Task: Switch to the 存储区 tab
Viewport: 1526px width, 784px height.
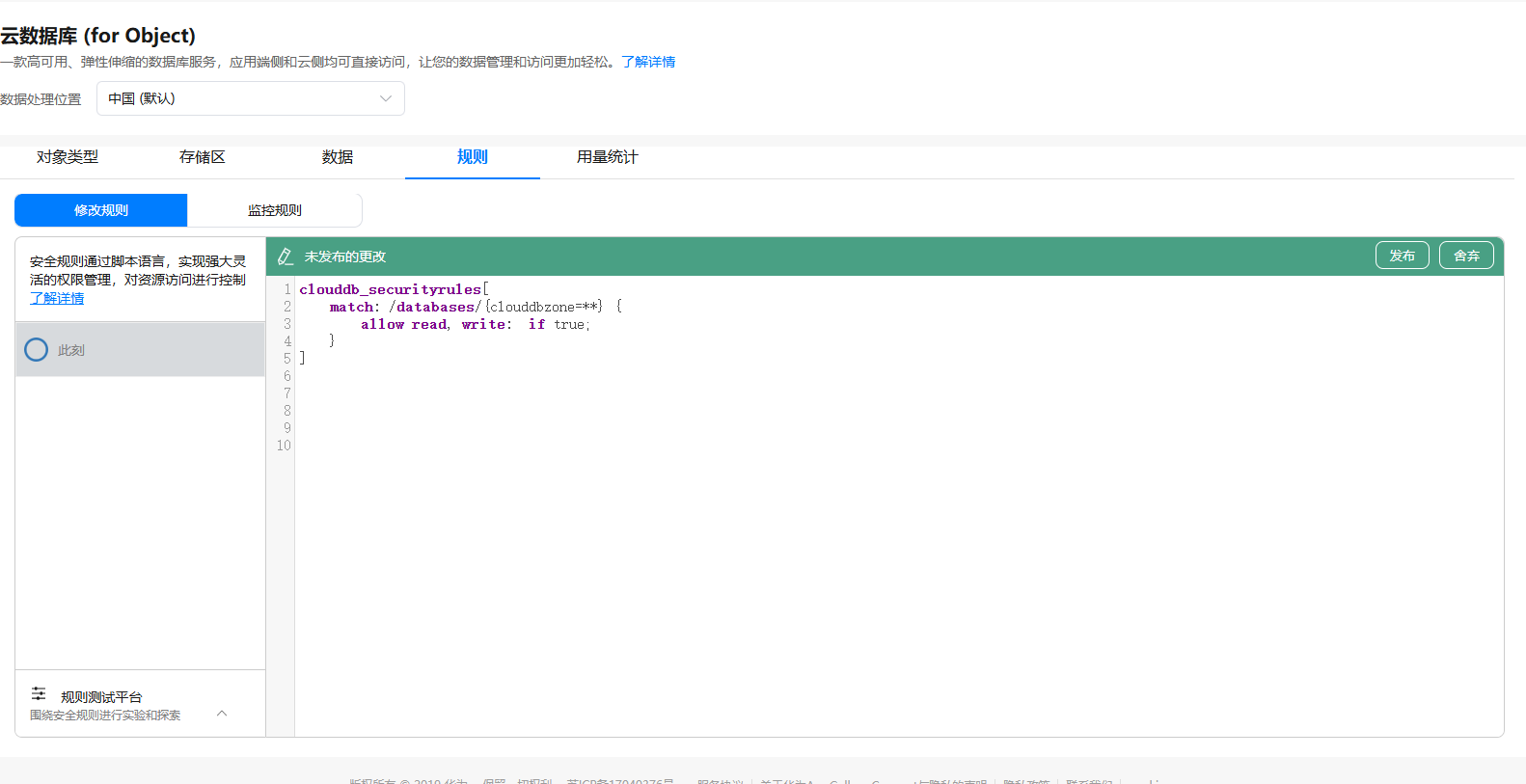Action: pyautogui.click(x=203, y=157)
